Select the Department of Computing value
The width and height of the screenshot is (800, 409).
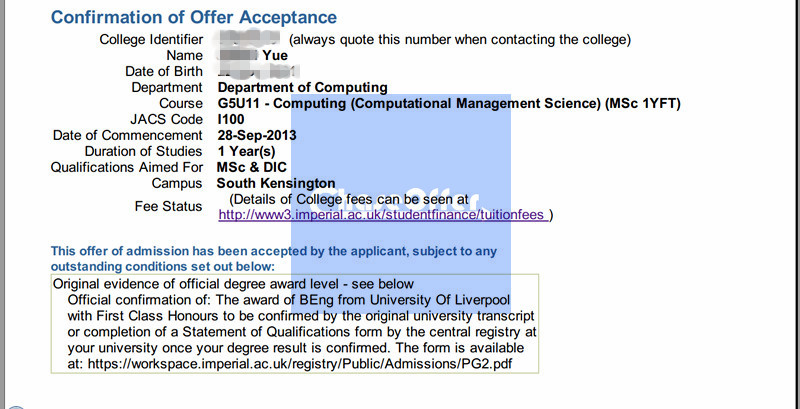tap(303, 87)
